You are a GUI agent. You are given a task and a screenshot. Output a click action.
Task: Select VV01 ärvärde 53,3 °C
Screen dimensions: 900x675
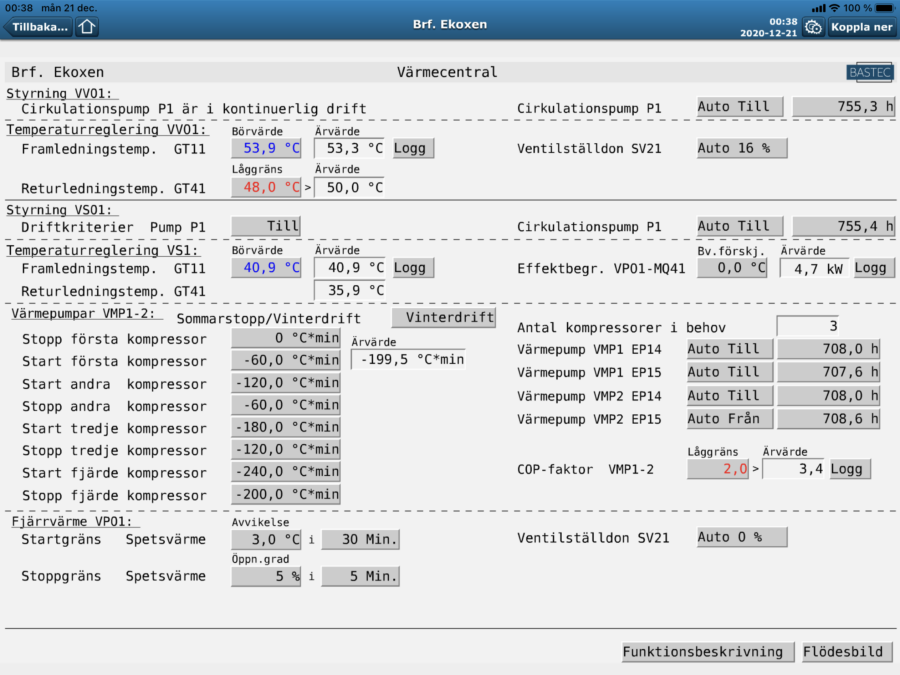point(349,148)
